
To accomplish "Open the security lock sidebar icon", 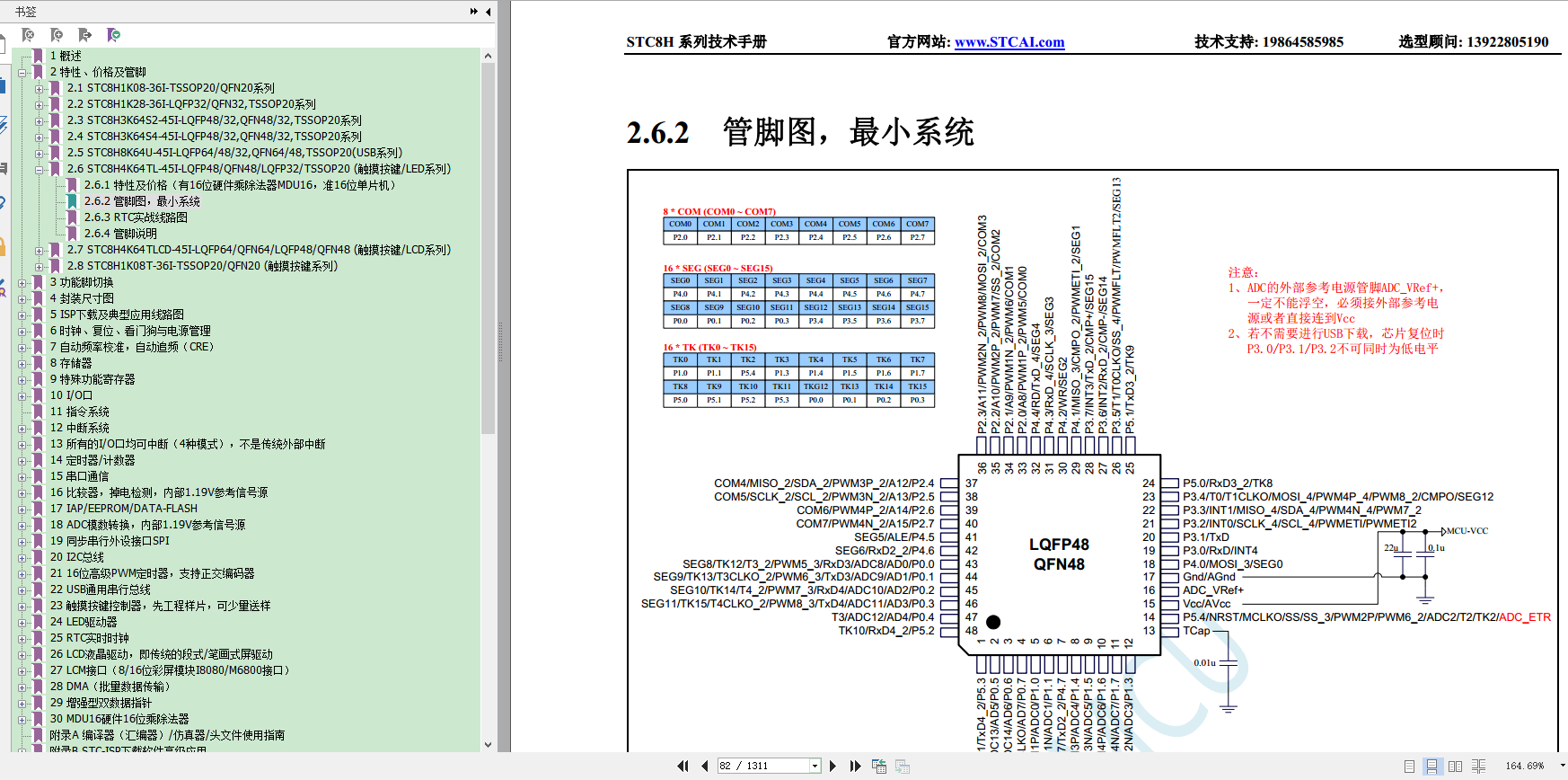I will [3, 245].
